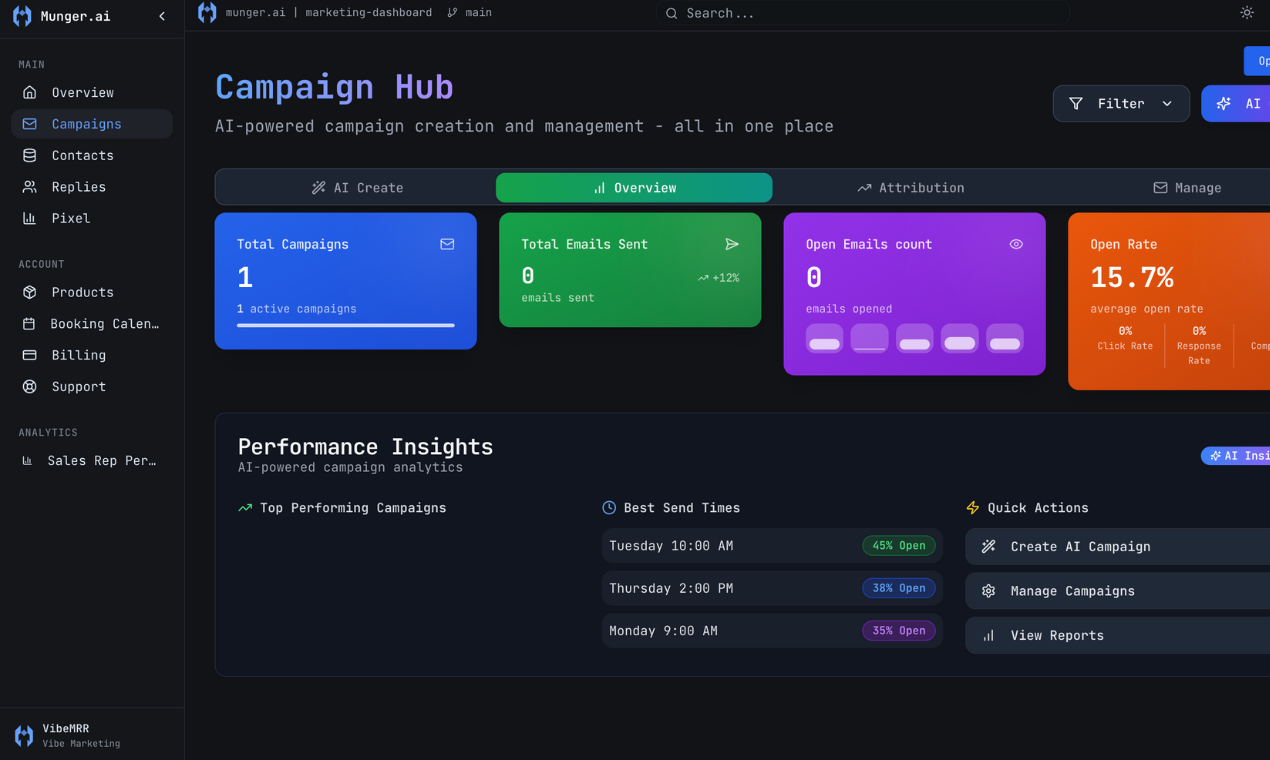The image size is (1270, 760).
Task: Go to Replies in sidebar
Action: tap(78, 187)
